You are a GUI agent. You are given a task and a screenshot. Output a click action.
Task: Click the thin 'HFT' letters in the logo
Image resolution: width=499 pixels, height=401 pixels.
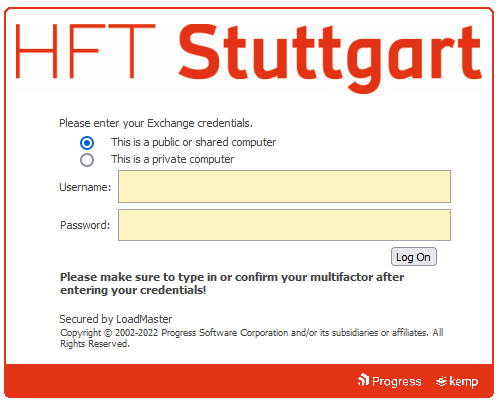tap(85, 51)
